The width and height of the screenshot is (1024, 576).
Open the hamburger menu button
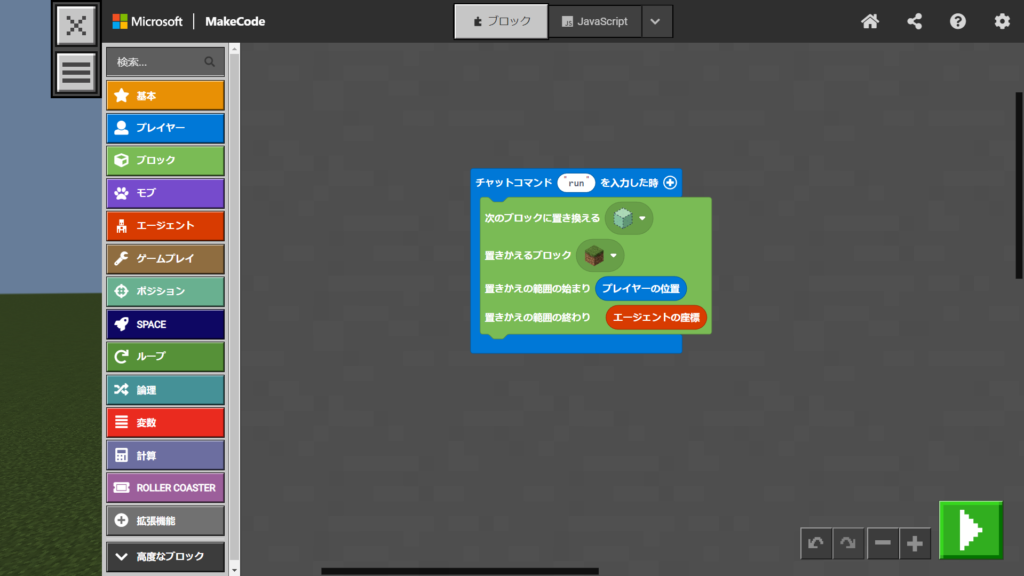click(76, 73)
